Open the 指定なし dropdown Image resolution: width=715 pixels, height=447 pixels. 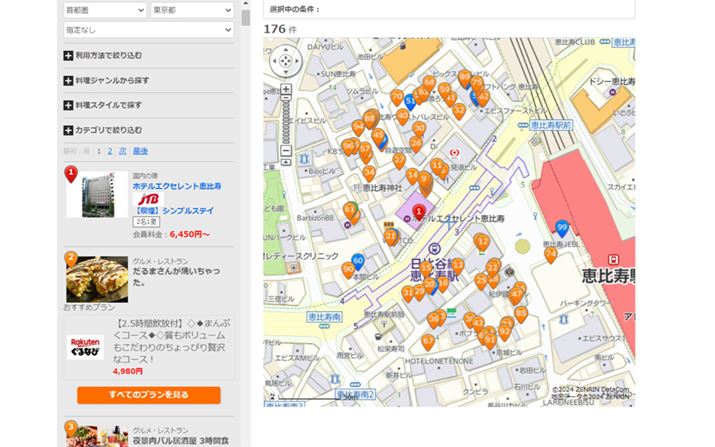point(148,31)
